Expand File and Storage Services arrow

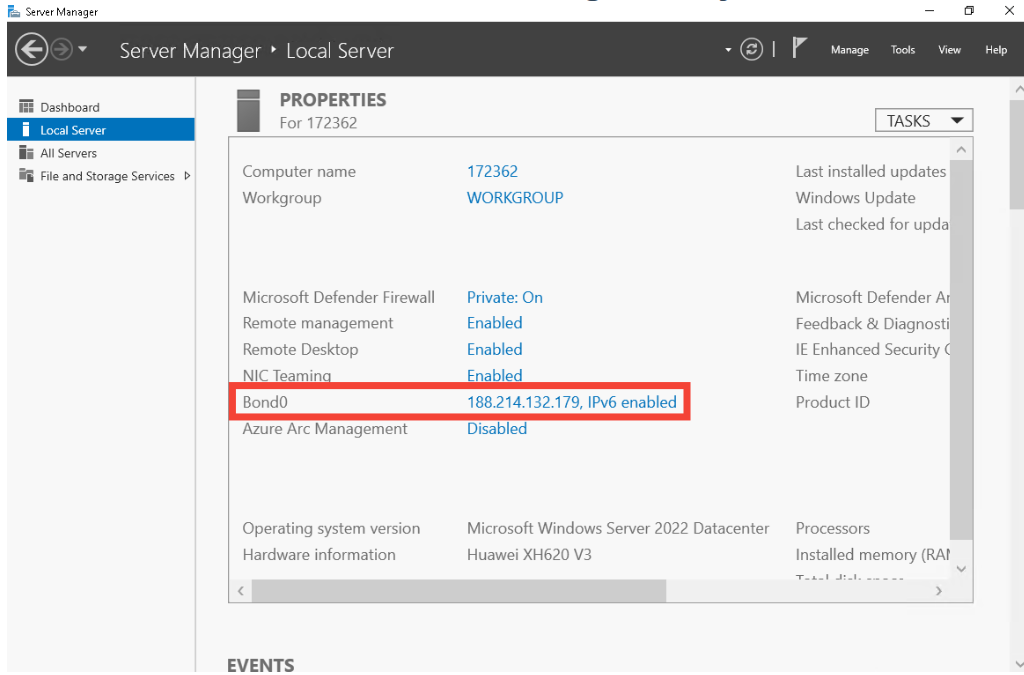click(x=187, y=176)
